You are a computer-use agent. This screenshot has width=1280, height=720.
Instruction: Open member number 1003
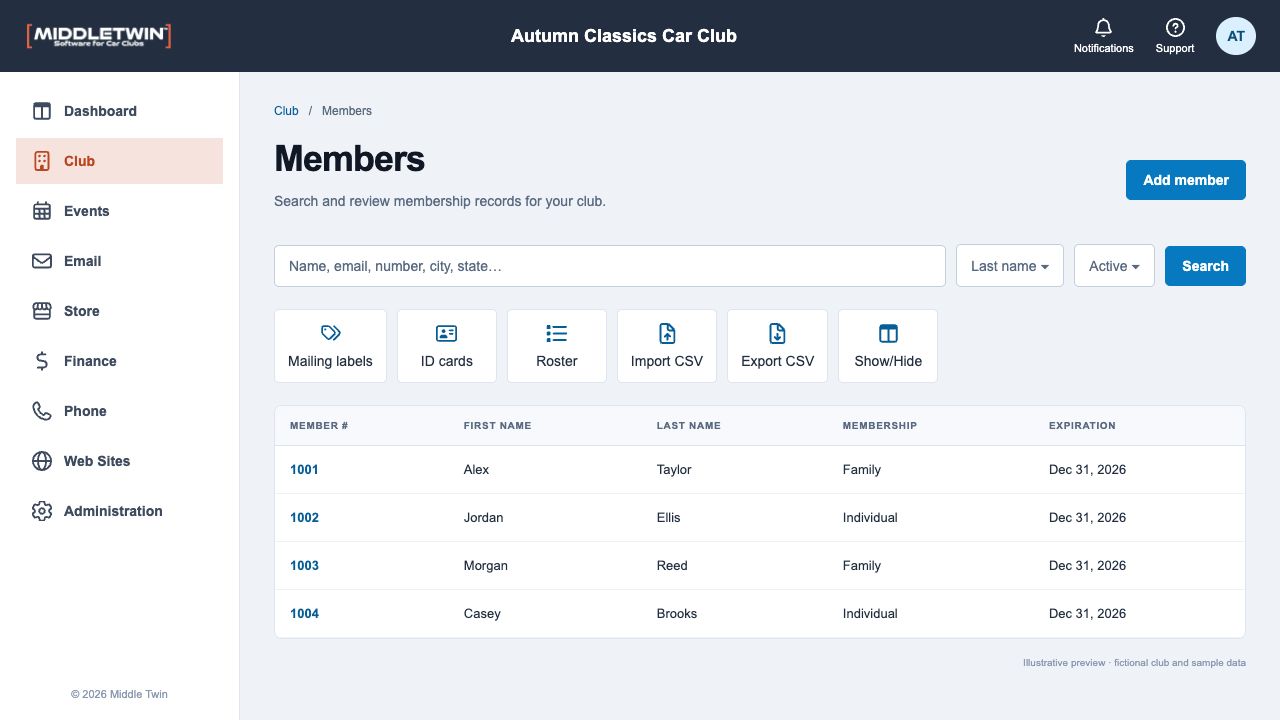(304, 565)
